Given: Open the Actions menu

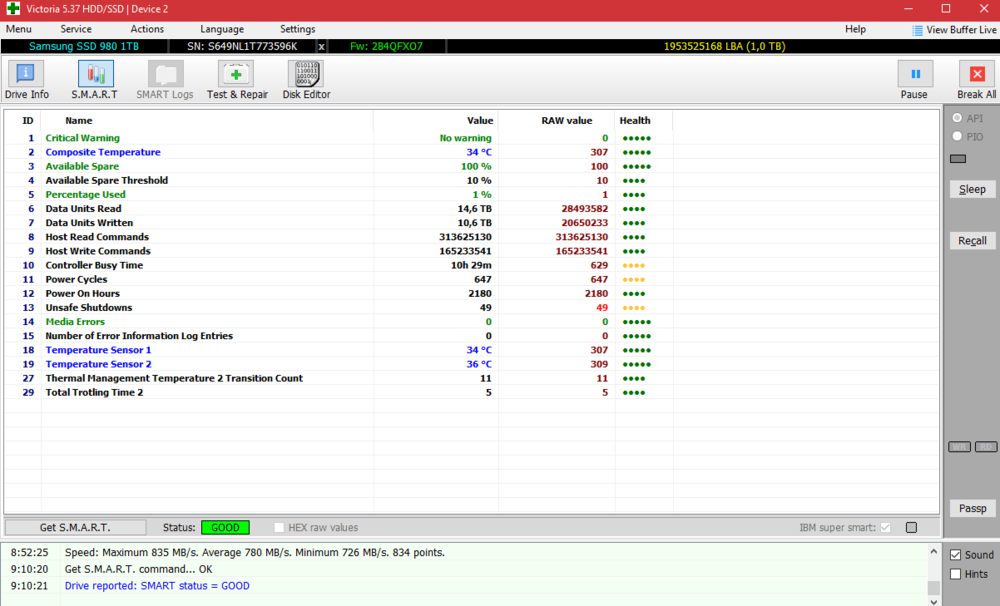Looking at the screenshot, I should point(147,29).
